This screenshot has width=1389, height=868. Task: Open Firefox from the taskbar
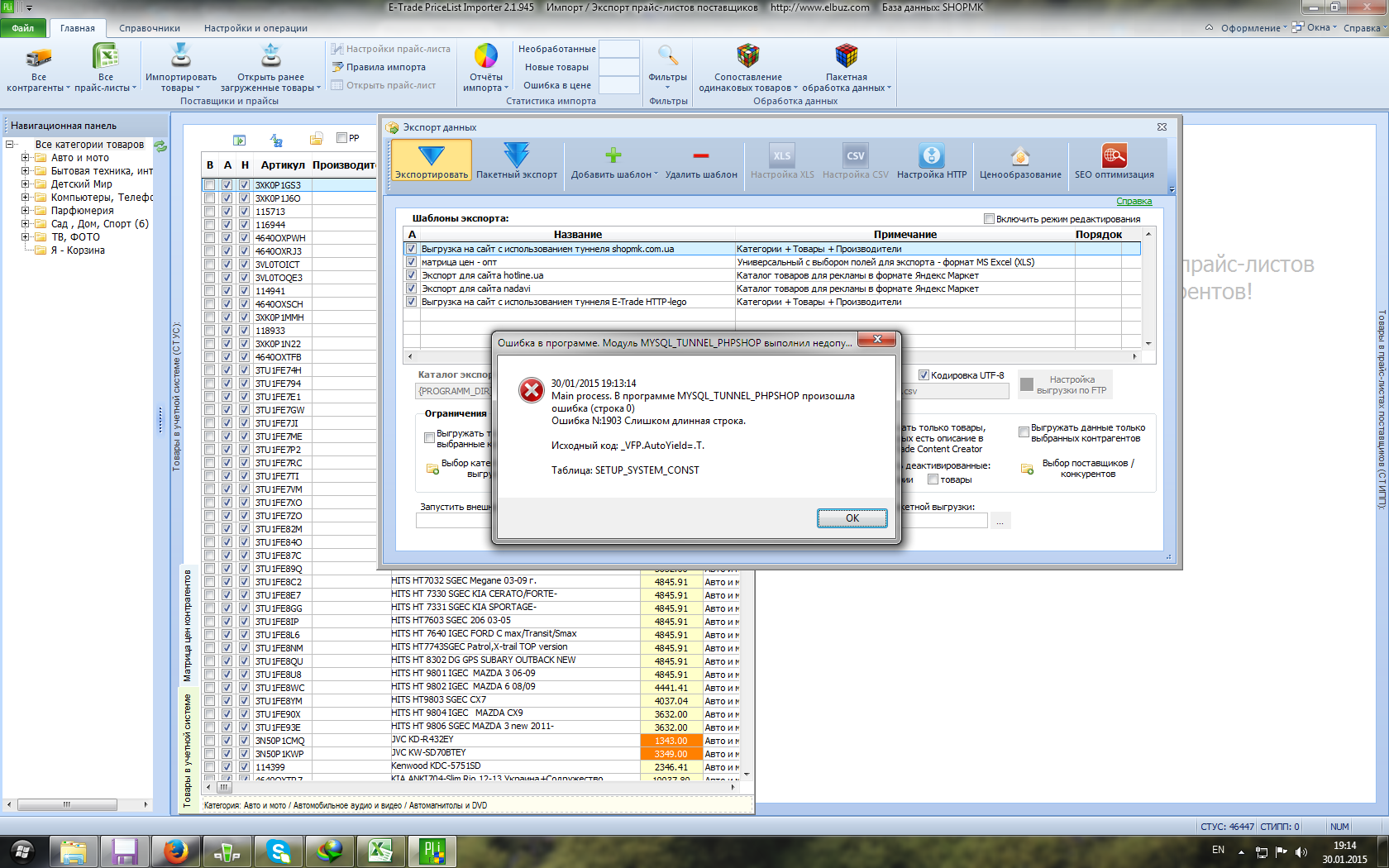(175, 851)
